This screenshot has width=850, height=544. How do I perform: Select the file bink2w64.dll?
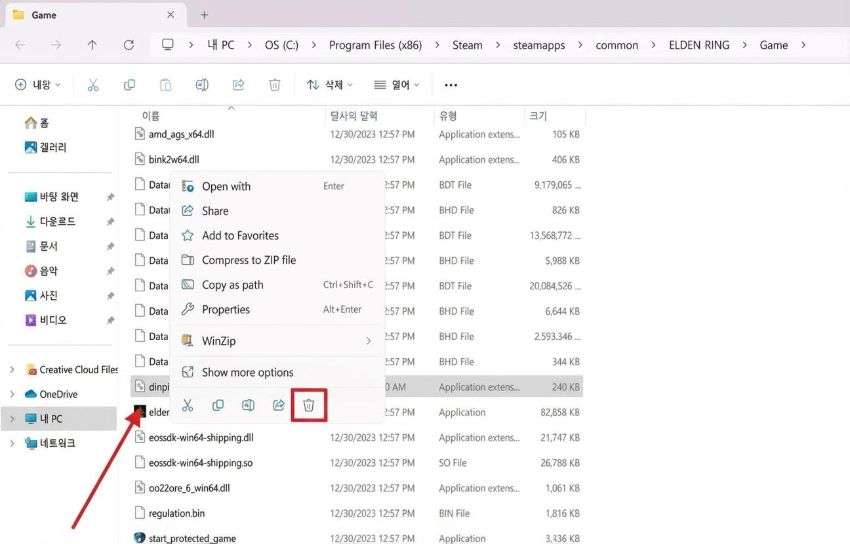point(174,160)
